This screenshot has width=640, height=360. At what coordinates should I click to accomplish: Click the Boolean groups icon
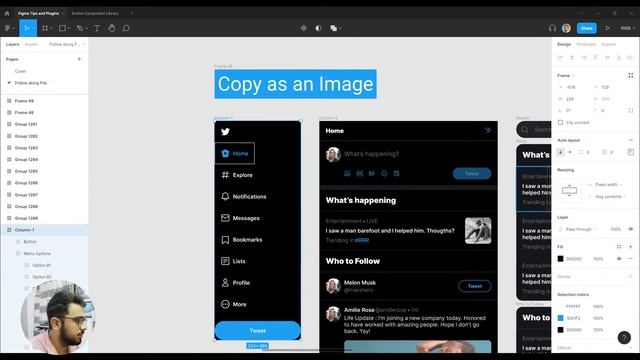[333, 28]
